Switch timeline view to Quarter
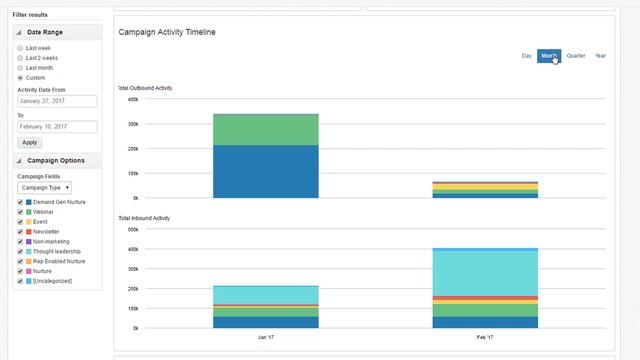Viewport: 640px width, 360px height. (576, 56)
